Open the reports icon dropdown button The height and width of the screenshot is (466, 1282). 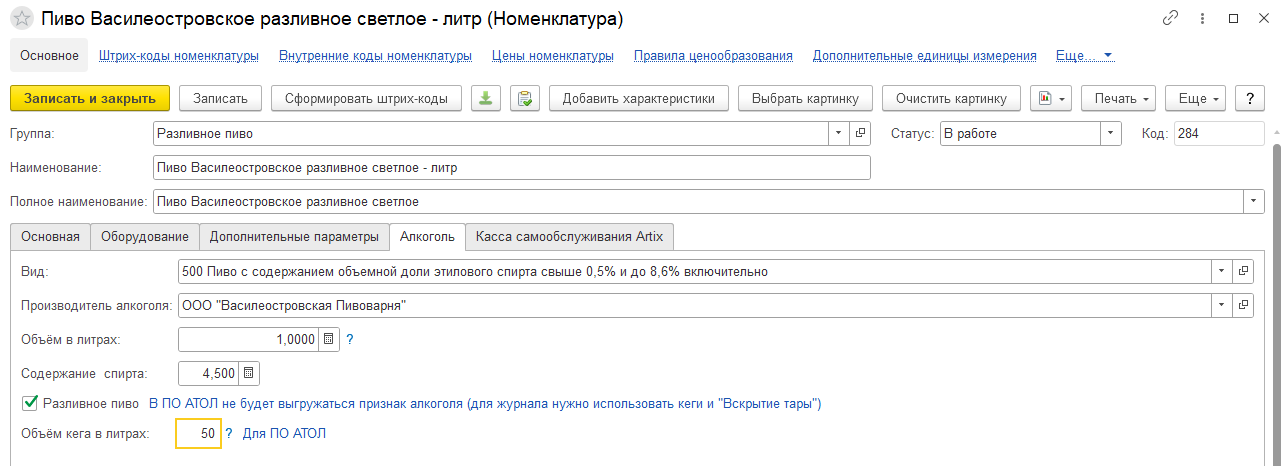pos(1050,98)
